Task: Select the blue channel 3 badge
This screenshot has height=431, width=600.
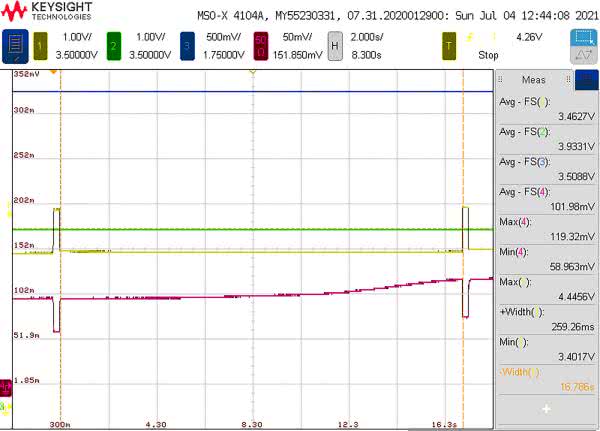Action: click(x=184, y=43)
